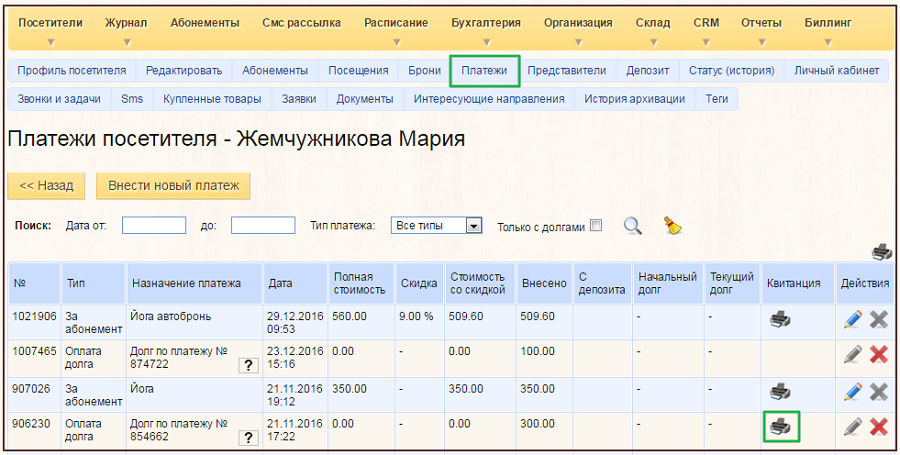Focus the 'Дата от' input field

click(x=154, y=225)
